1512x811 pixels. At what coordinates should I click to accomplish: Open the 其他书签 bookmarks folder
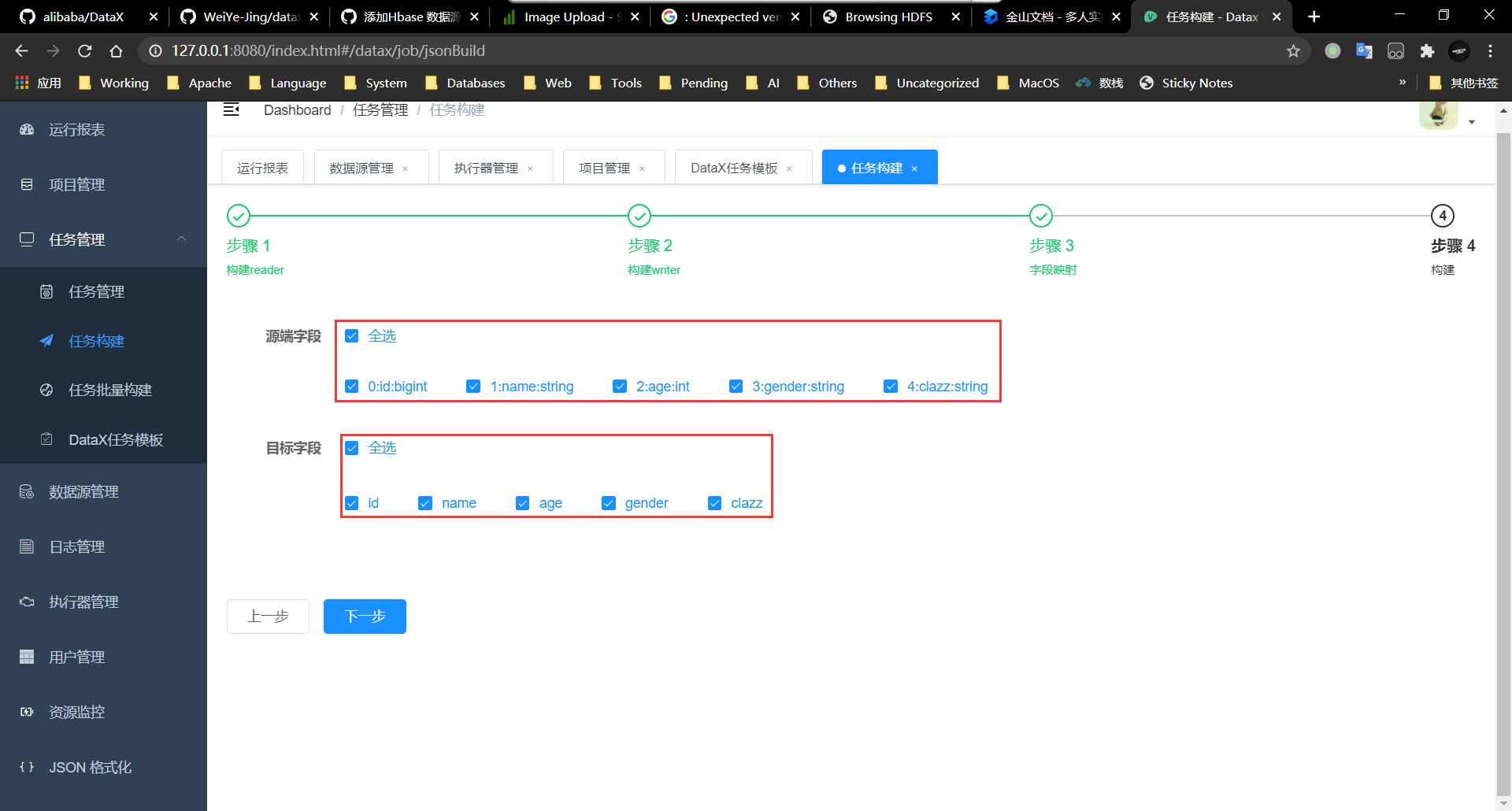click(1464, 83)
